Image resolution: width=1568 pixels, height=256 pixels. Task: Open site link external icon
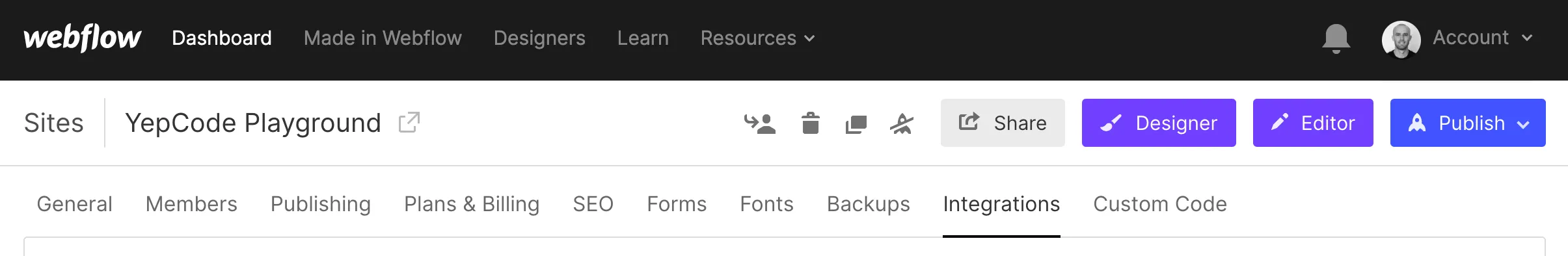pyautogui.click(x=409, y=122)
